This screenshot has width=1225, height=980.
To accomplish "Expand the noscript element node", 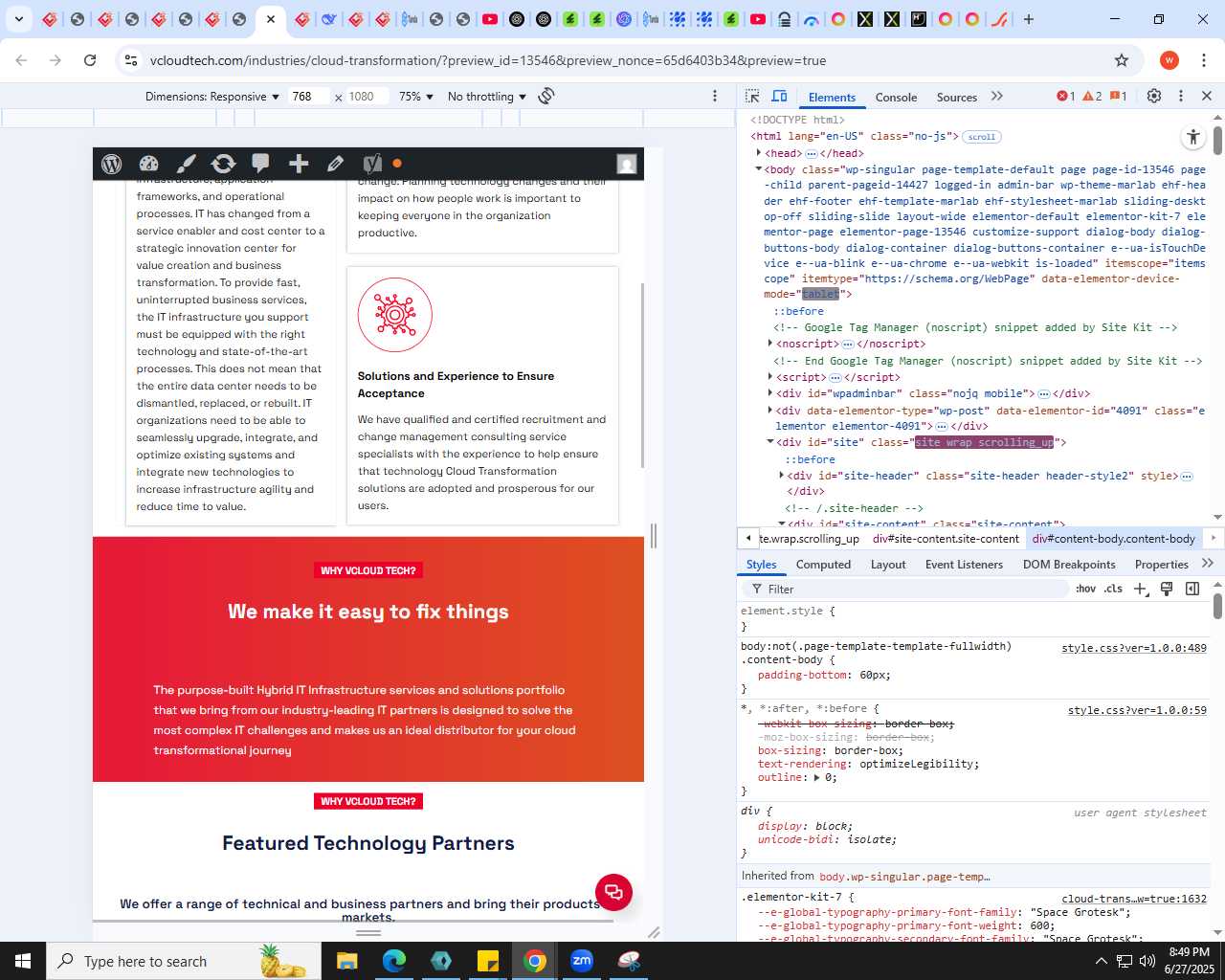I will tap(770, 344).
